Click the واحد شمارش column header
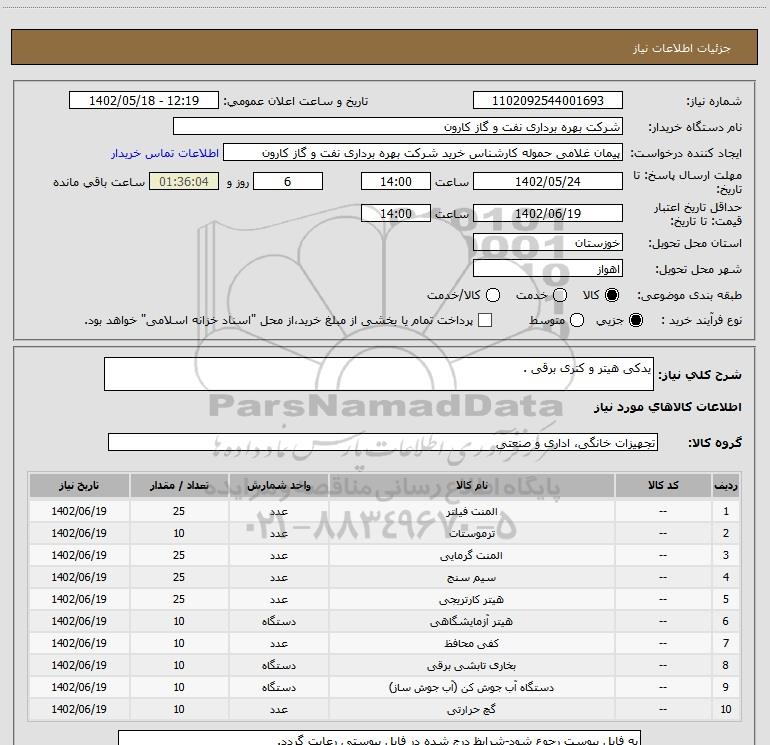 (278, 485)
